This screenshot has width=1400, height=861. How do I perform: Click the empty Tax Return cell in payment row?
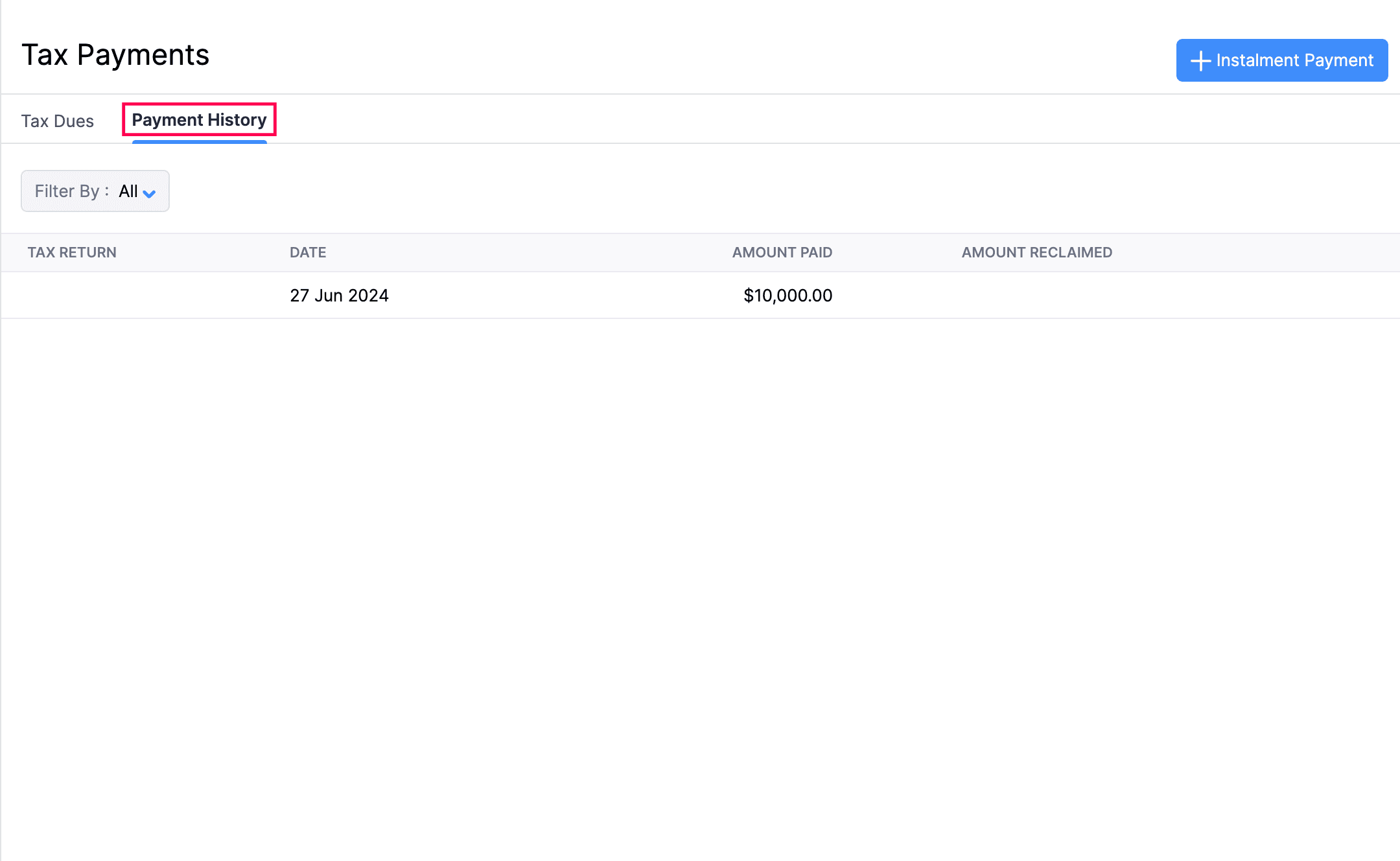(x=130, y=295)
